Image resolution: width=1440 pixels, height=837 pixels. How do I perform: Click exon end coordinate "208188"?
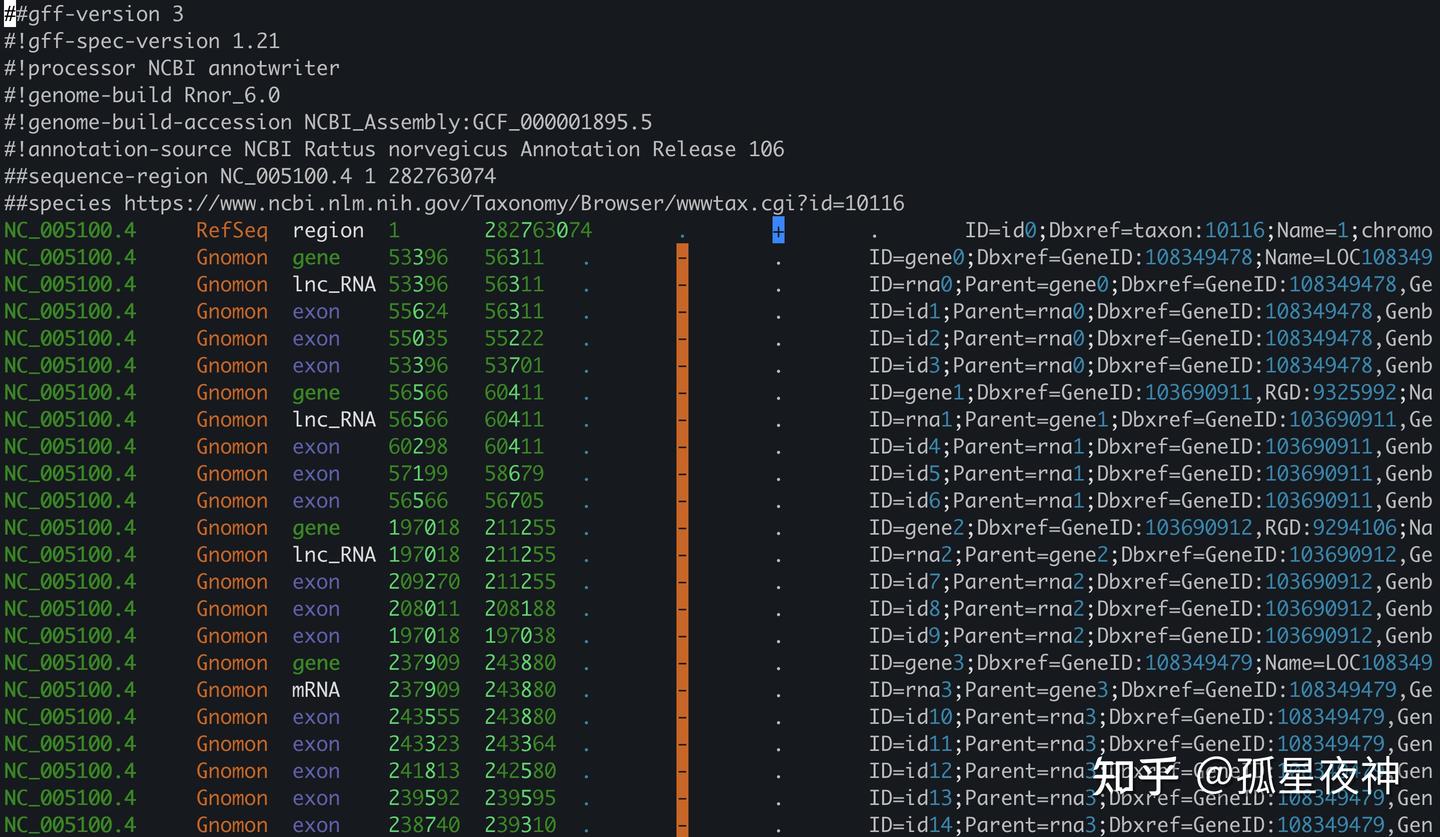pyautogui.click(x=520, y=608)
